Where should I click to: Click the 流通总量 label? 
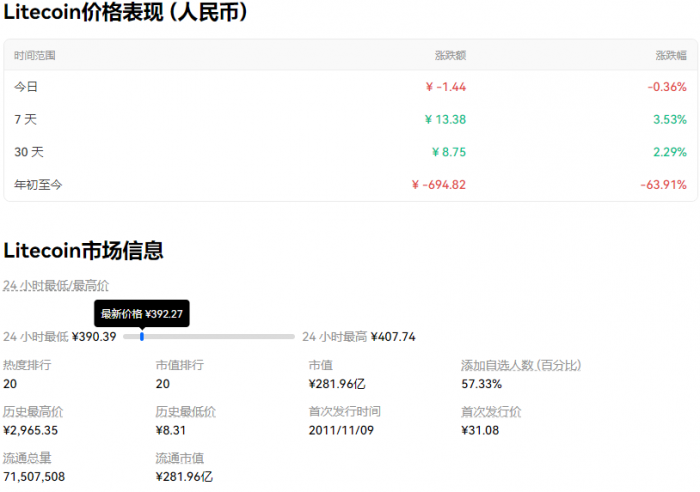[x=27, y=458]
